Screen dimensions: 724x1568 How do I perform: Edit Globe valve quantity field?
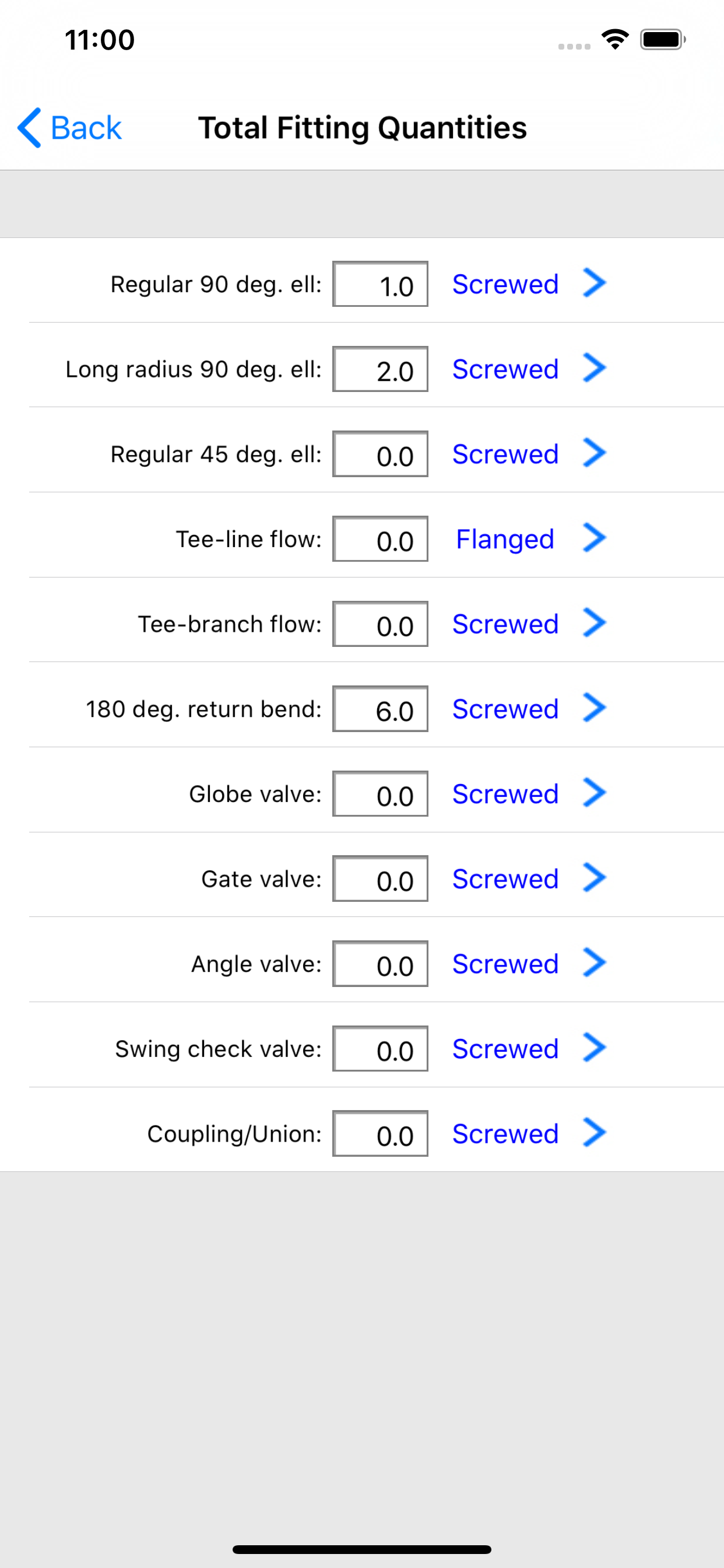(x=380, y=794)
